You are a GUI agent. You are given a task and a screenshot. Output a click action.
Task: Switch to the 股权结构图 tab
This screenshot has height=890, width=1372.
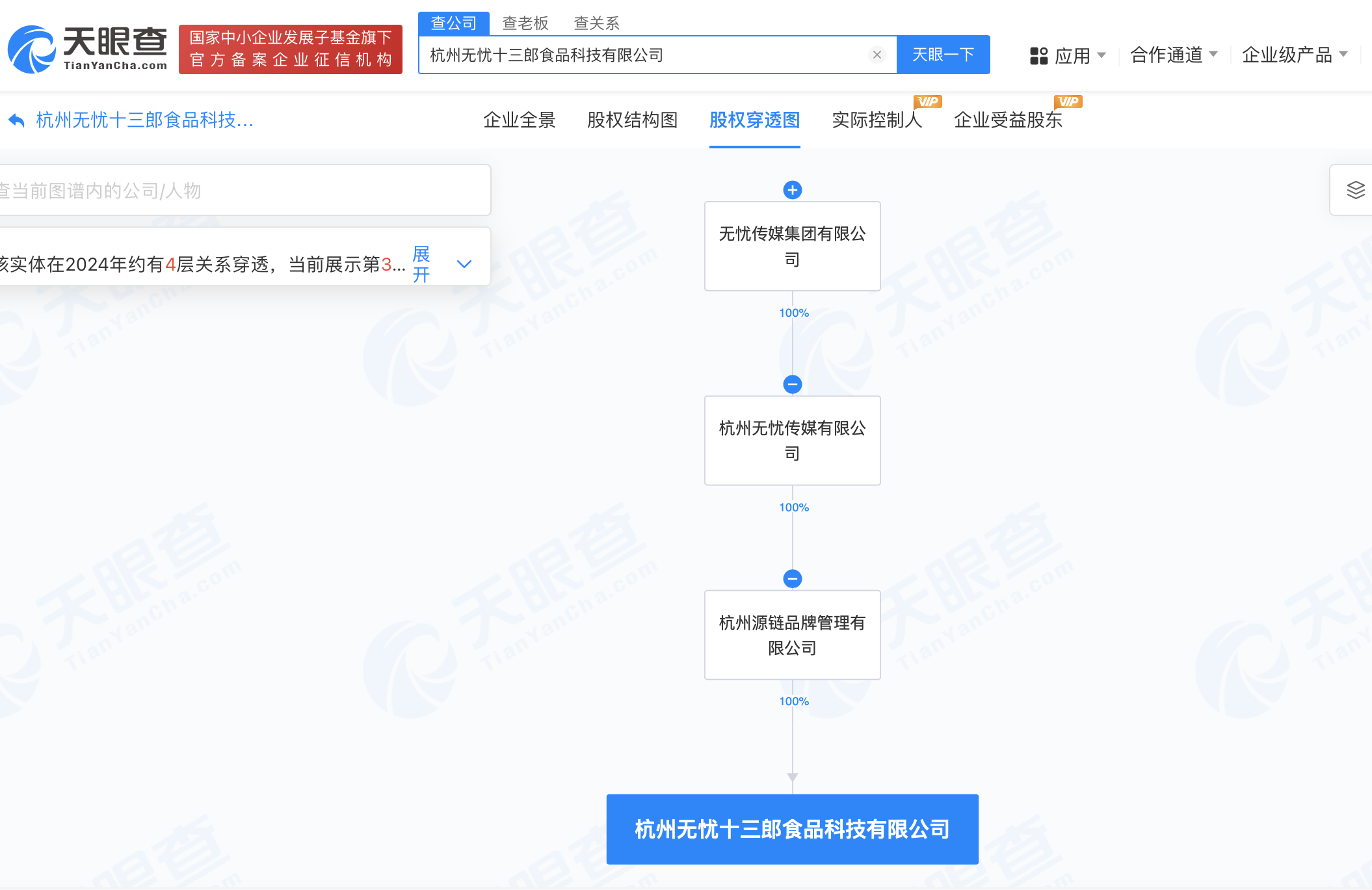click(x=632, y=120)
